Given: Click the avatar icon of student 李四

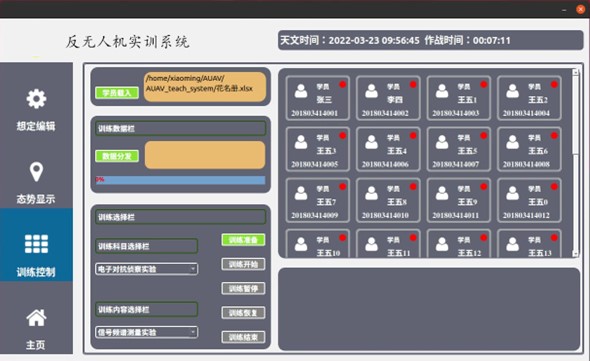Looking at the screenshot, I should pyautogui.click(x=371, y=91).
